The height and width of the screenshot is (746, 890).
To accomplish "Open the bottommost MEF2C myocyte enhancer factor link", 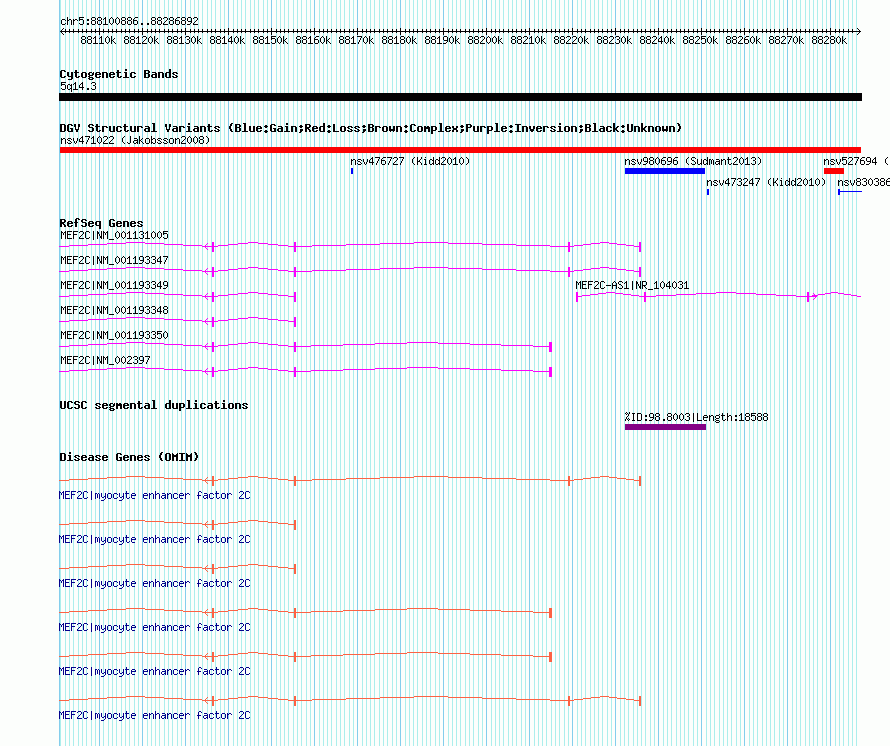I will tap(154, 715).
